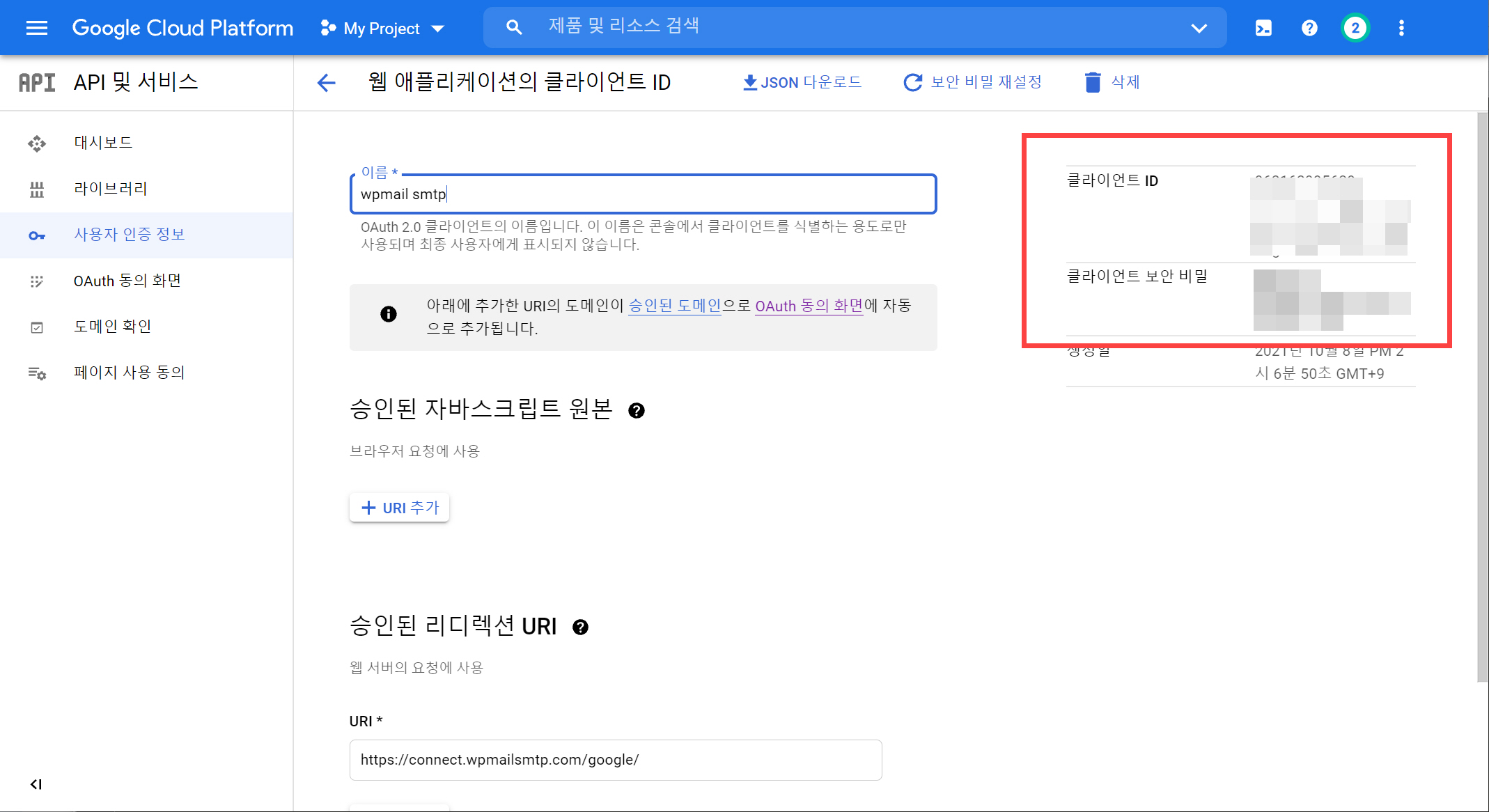Open the hamburger navigation menu
The height and width of the screenshot is (812, 1489).
[x=36, y=28]
